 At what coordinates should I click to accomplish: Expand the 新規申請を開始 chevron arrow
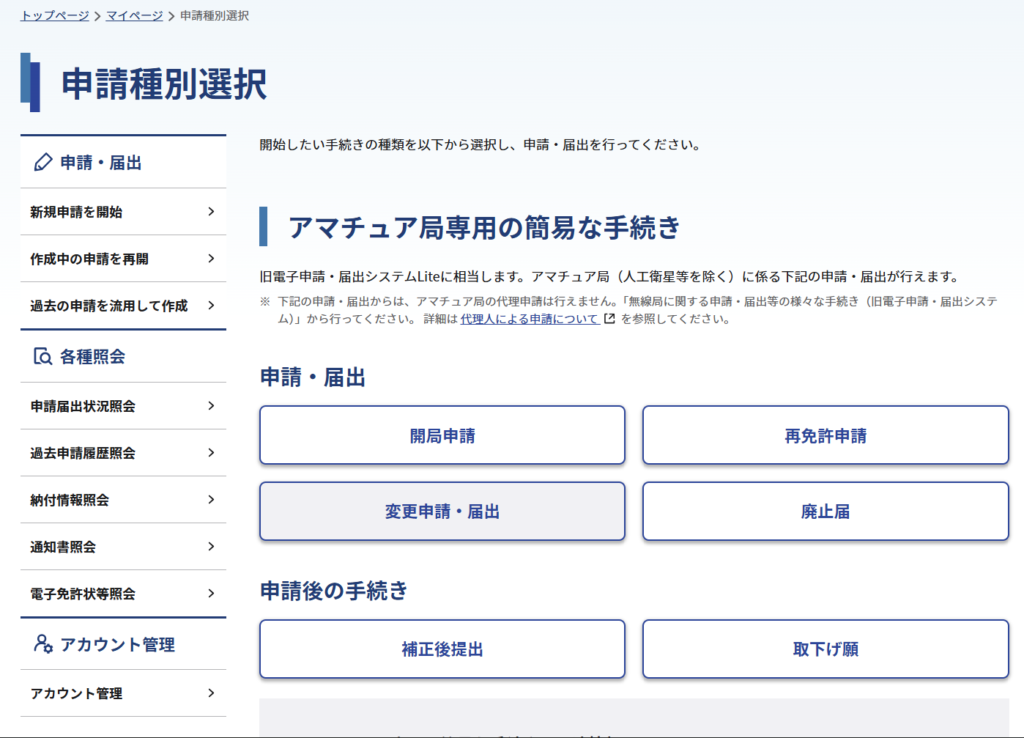click(x=211, y=212)
